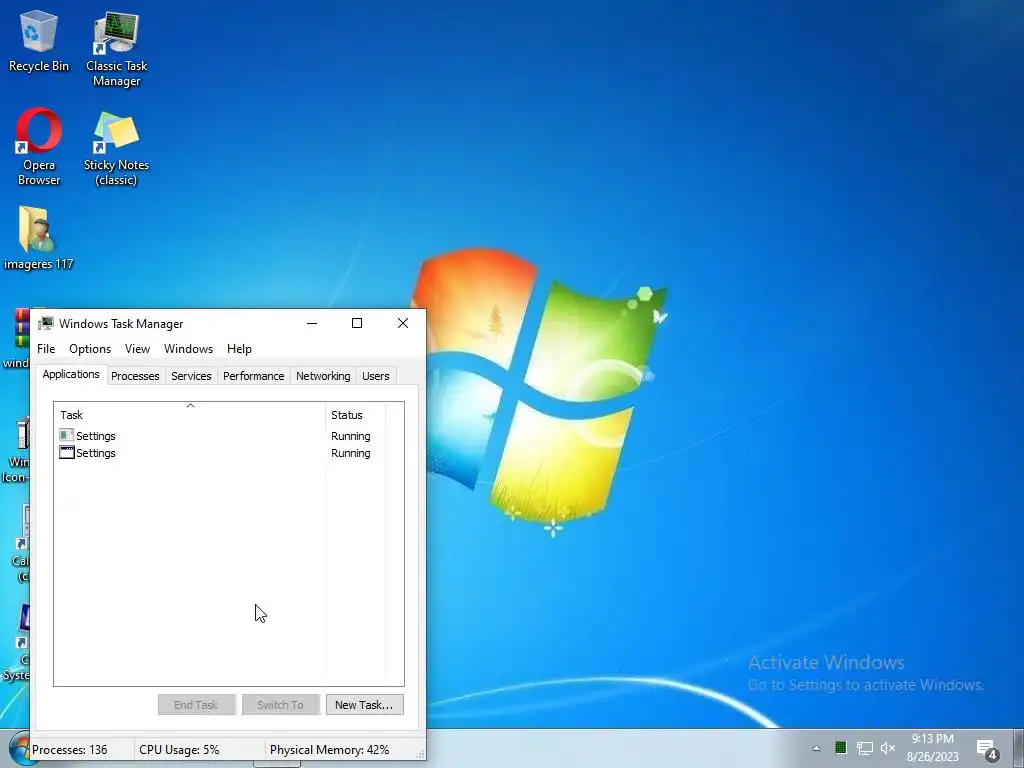The height and width of the screenshot is (768, 1024).
Task: Click the New Task... button
Action: [x=364, y=705]
